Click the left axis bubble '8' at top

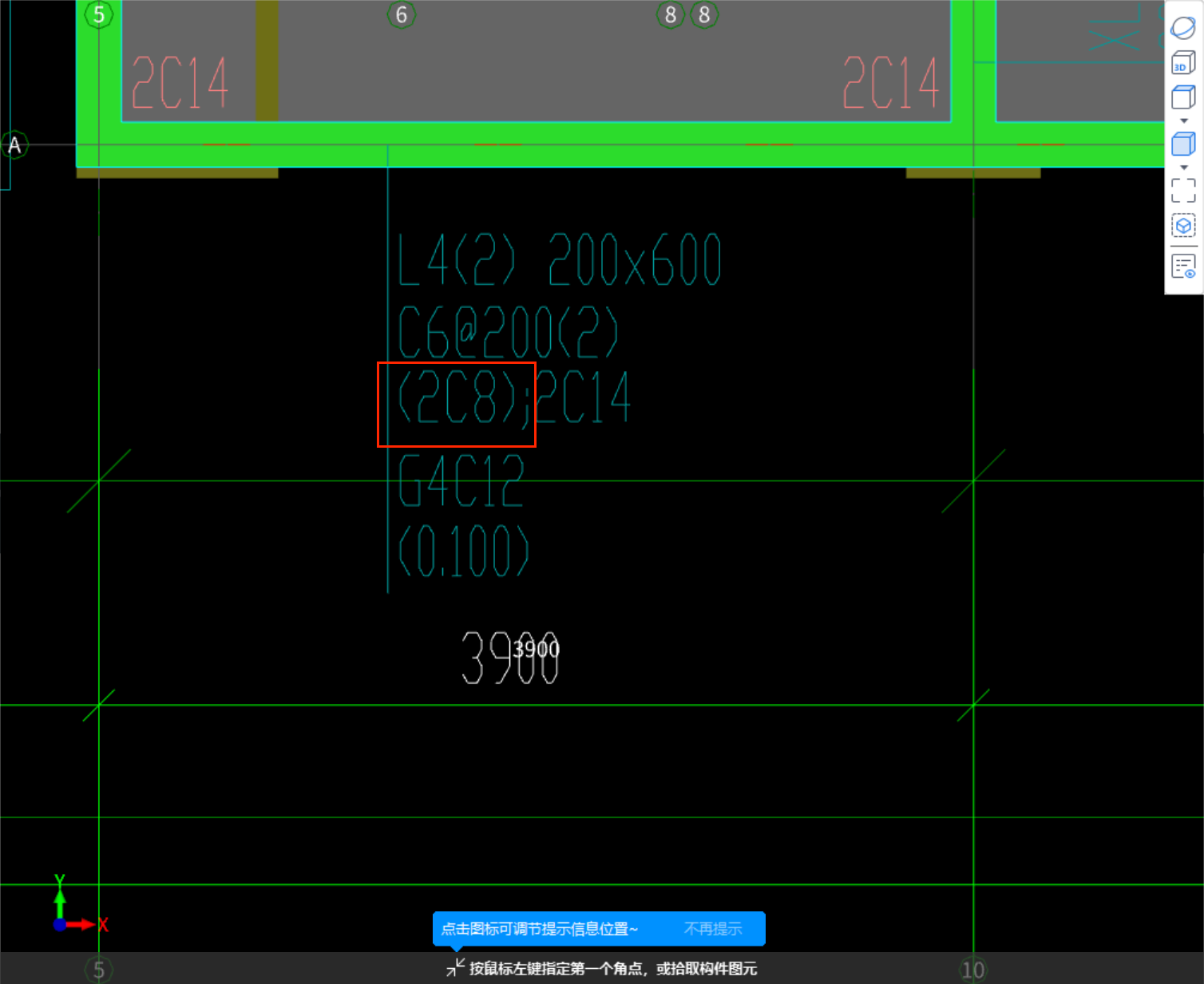pyautogui.click(x=671, y=14)
